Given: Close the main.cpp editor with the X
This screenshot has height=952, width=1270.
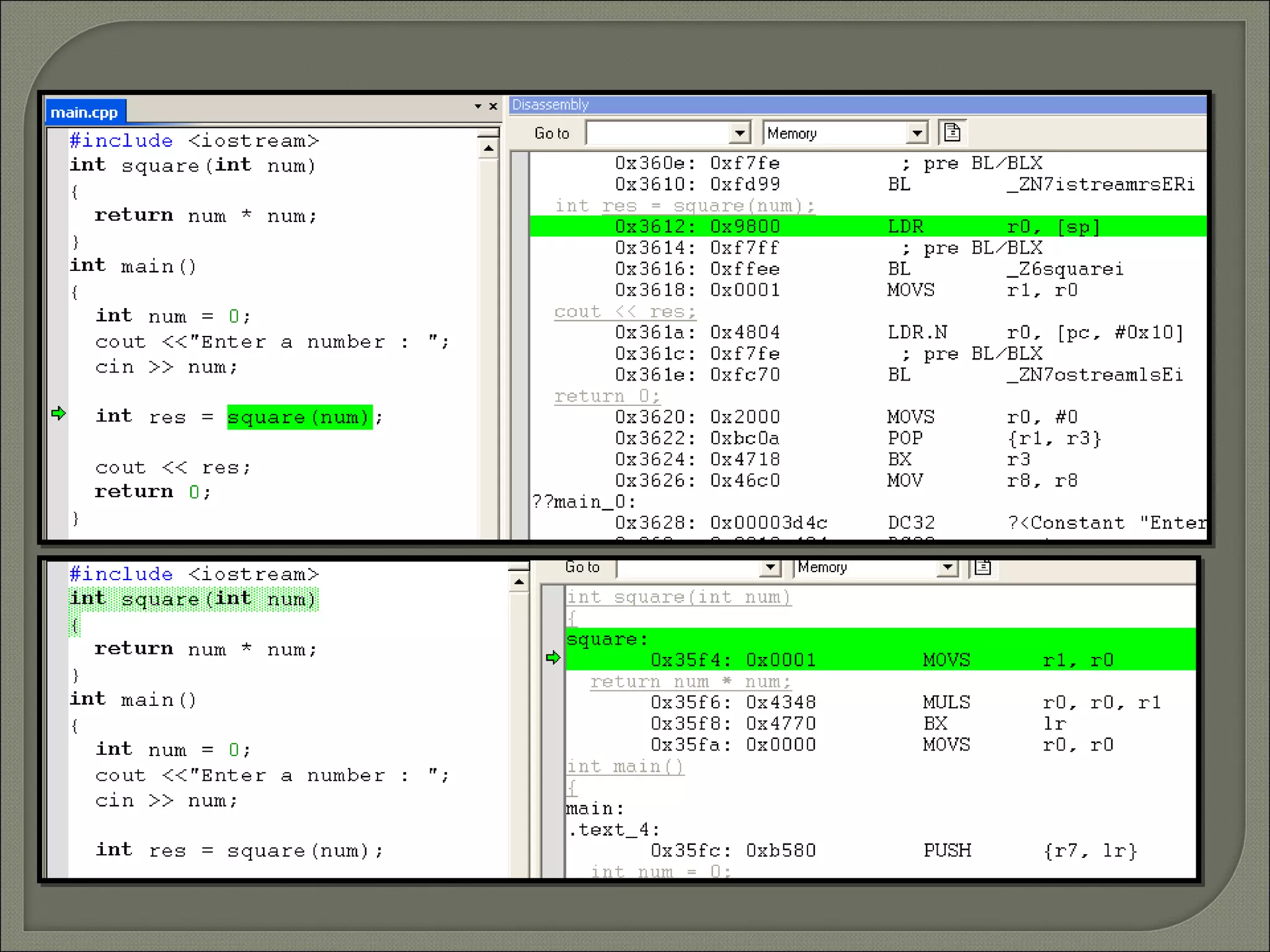Looking at the screenshot, I should point(493,107).
